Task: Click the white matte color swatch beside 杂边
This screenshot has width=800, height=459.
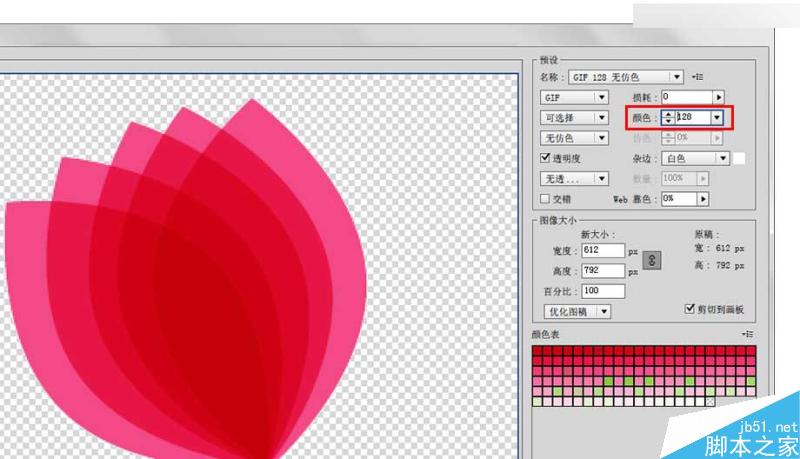Action: pos(739,159)
